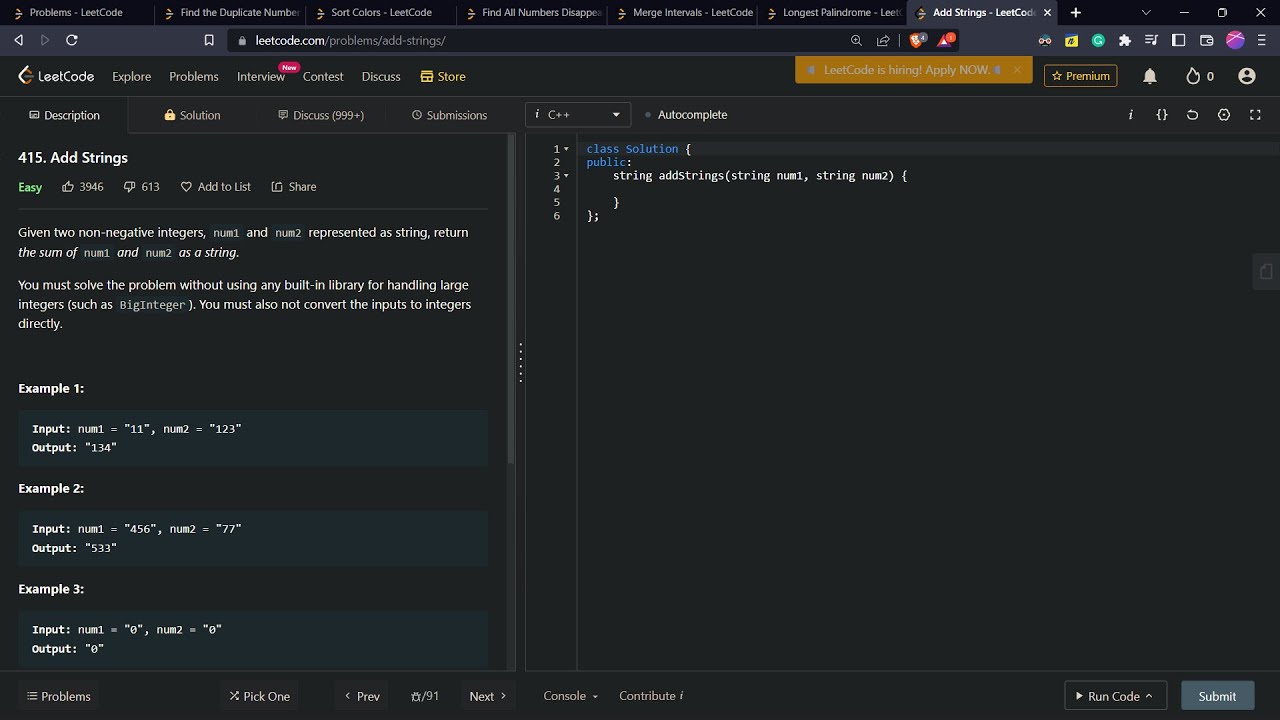Switch to the Submissions tab
Screen dimensions: 1280x720
pos(449,115)
